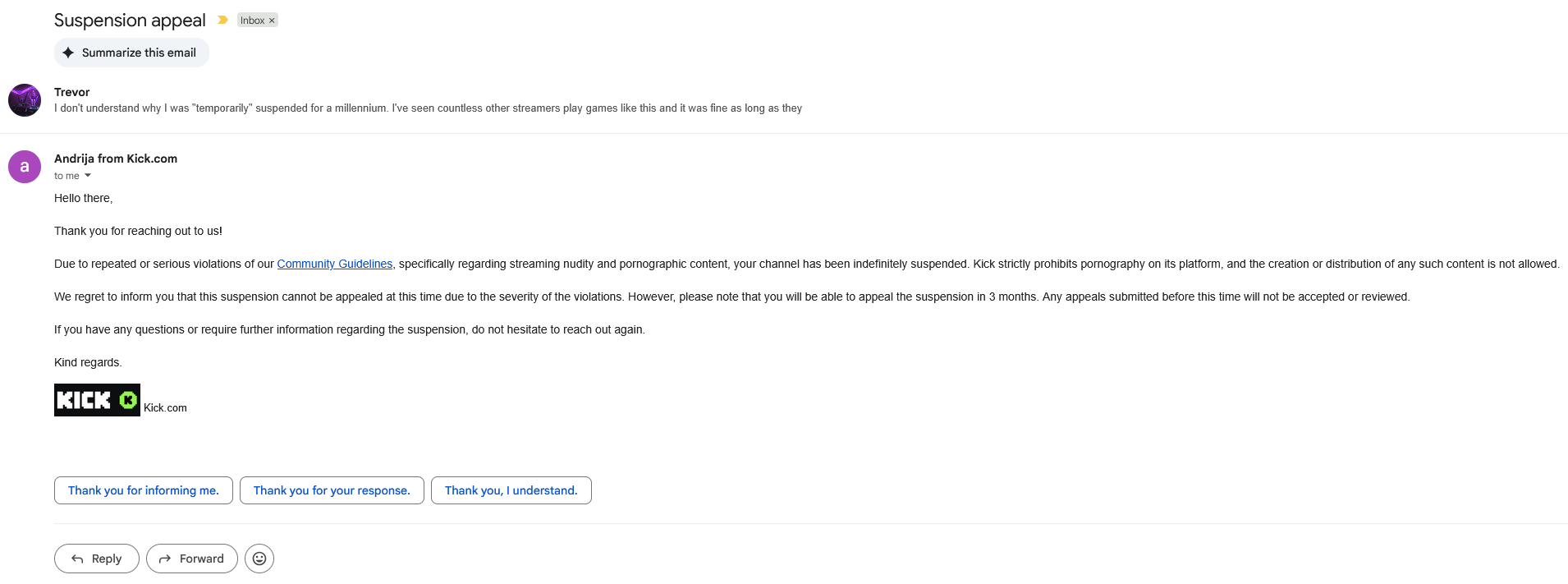1568x584 pixels.
Task: Forward this email
Action: coord(192,559)
